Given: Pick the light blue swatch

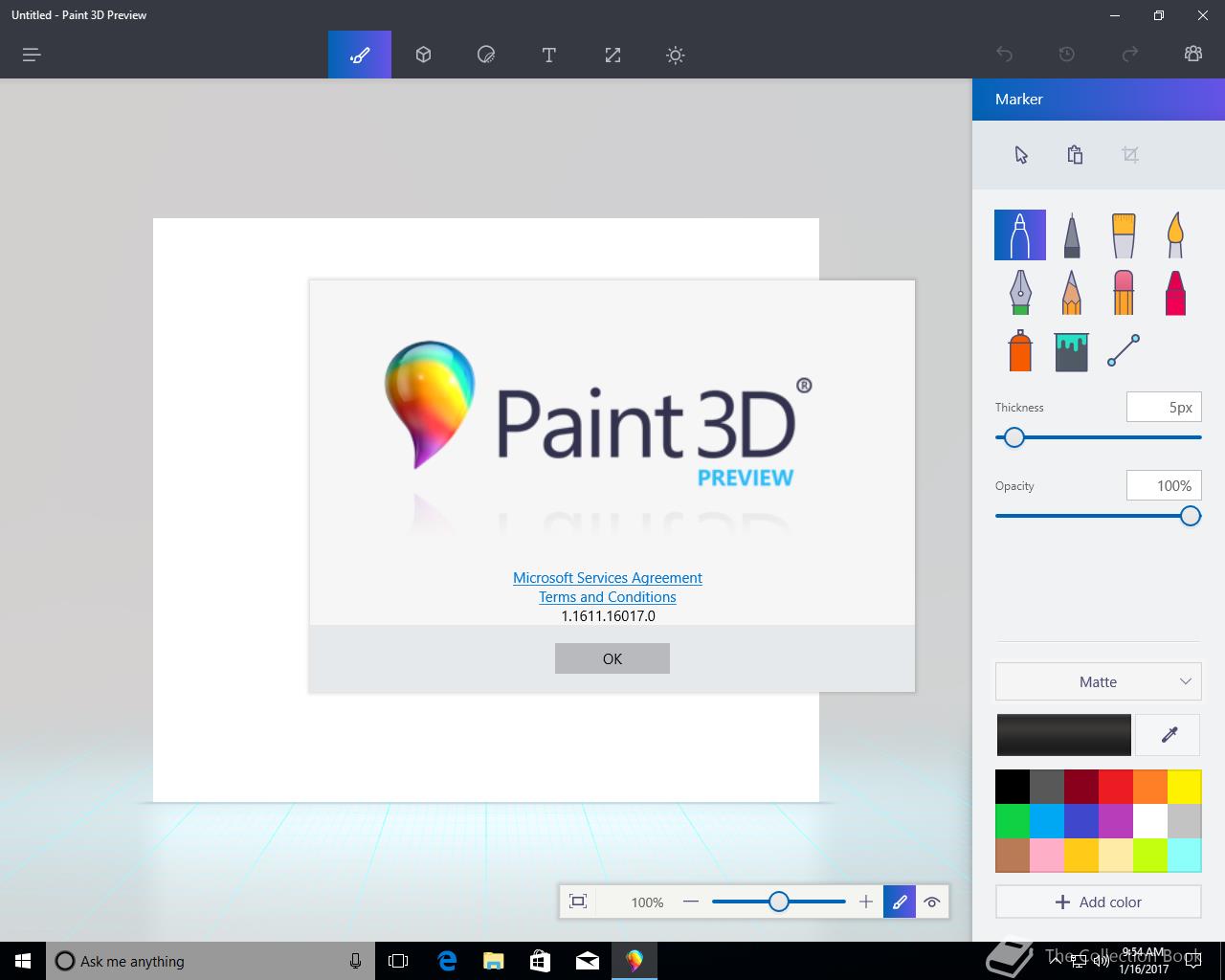Looking at the screenshot, I should [x=1047, y=821].
